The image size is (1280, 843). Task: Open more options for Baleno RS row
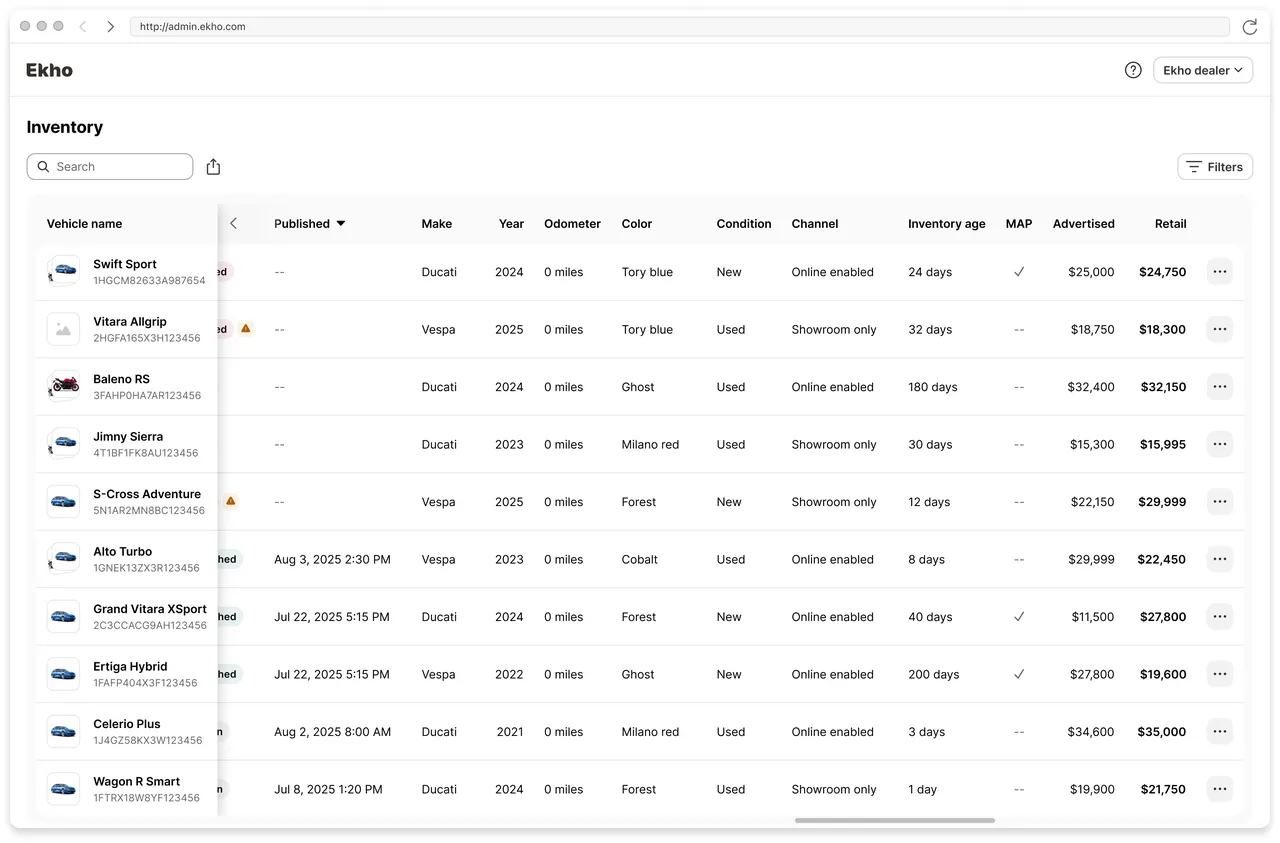tap(1219, 387)
